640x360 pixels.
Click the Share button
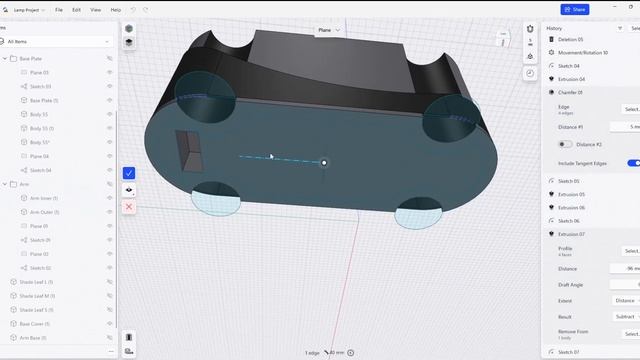(x=575, y=9)
